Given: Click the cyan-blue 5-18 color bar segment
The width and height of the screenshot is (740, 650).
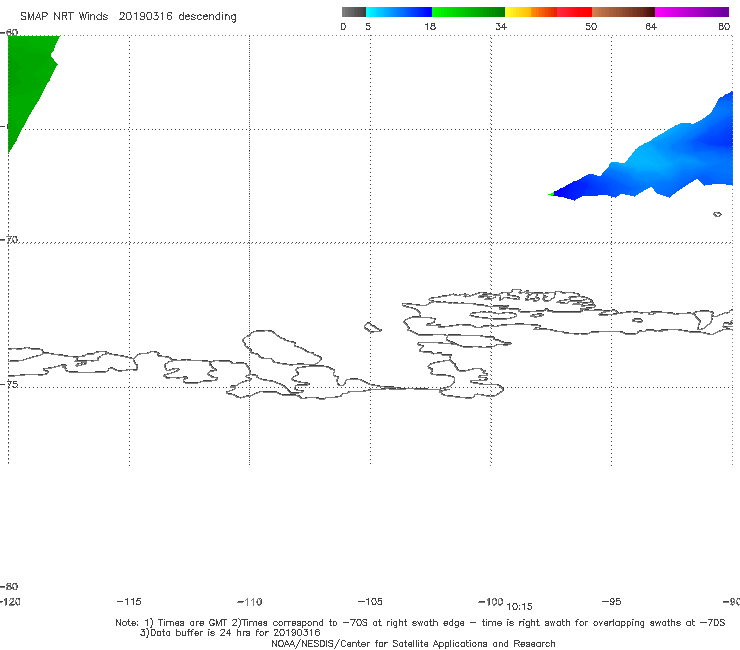Looking at the screenshot, I should pyautogui.click(x=399, y=12).
